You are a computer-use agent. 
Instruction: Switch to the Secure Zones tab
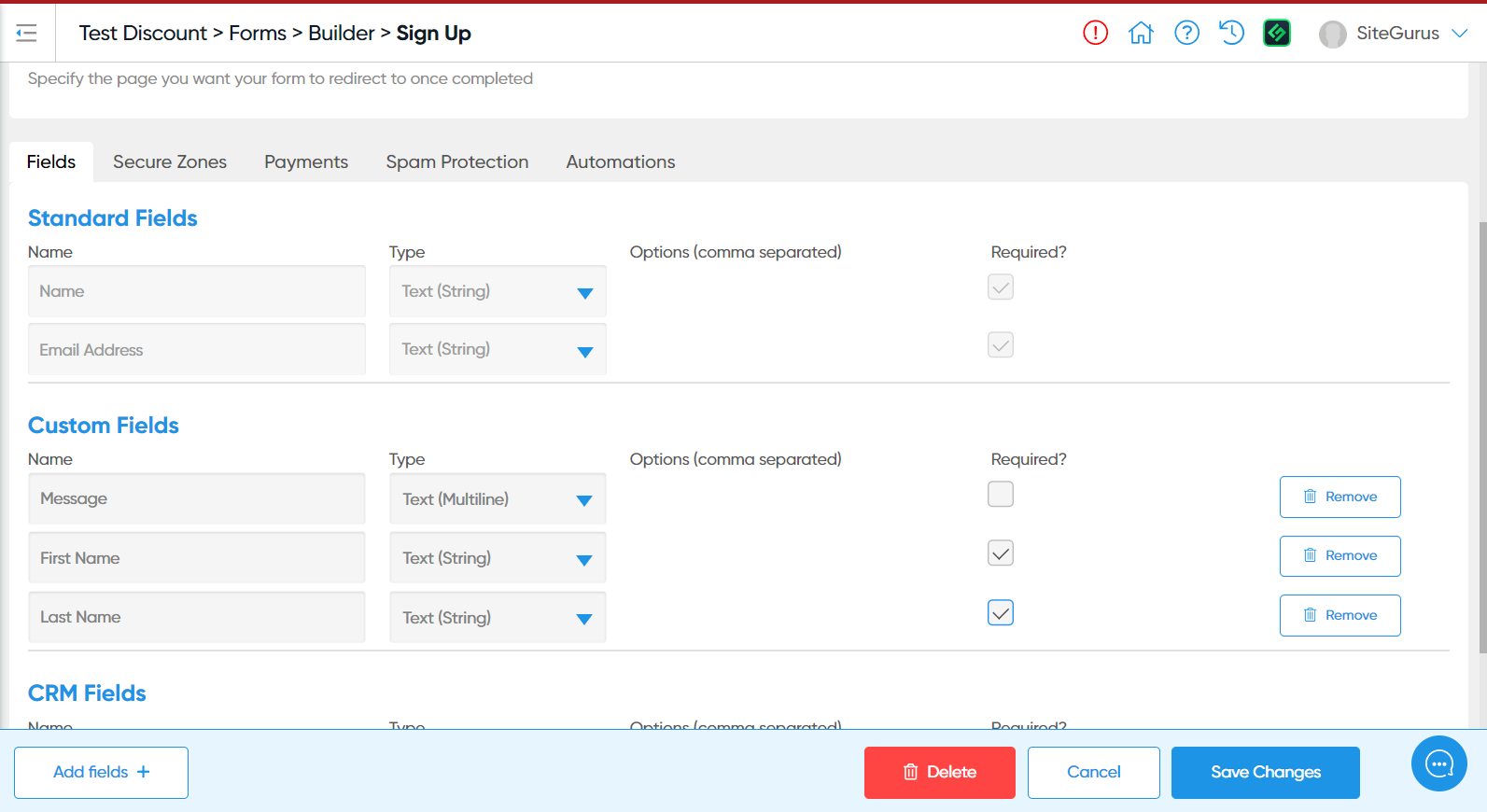170,161
